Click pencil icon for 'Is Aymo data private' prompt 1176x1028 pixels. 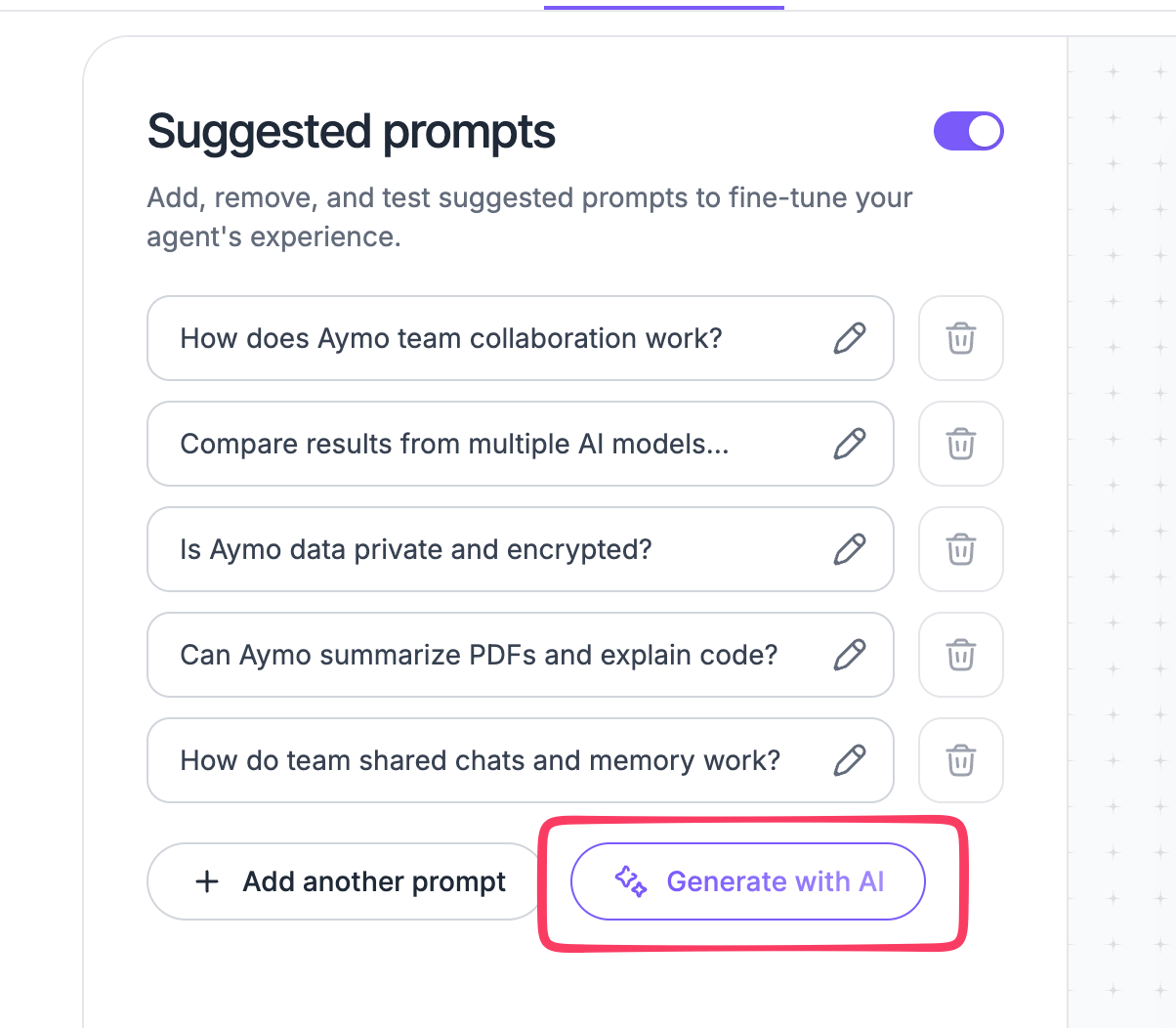(x=850, y=549)
